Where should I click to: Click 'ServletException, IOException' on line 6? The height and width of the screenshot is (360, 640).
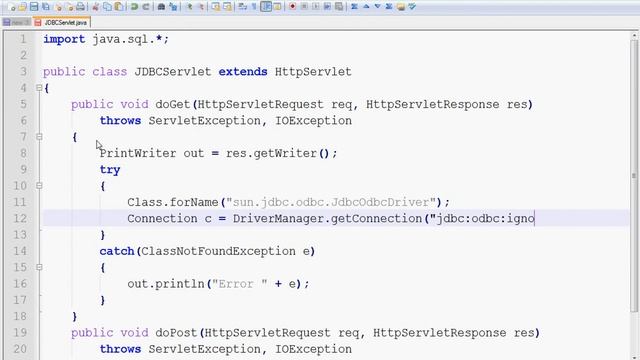coord(250,121)
